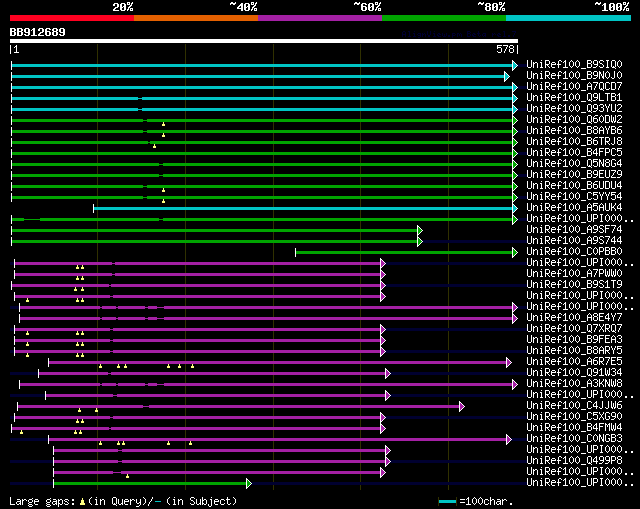Click the cyan arrowhead ending the B9N0J0 alignment

[507, 76]
